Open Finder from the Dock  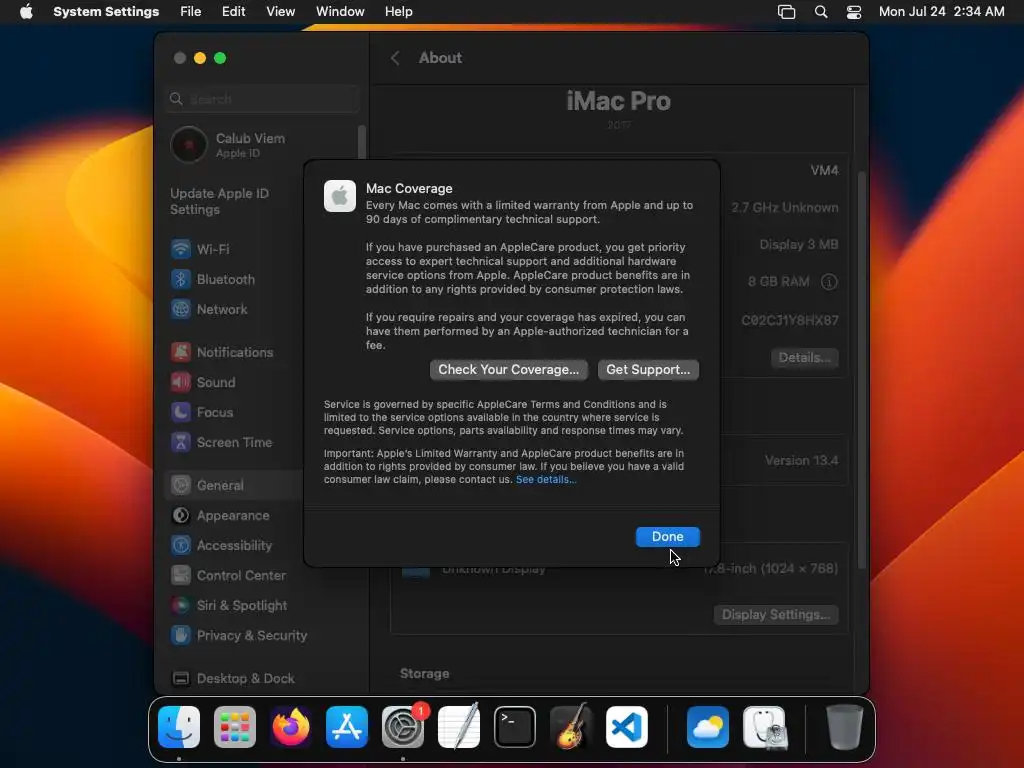click(x=179, y=727)
